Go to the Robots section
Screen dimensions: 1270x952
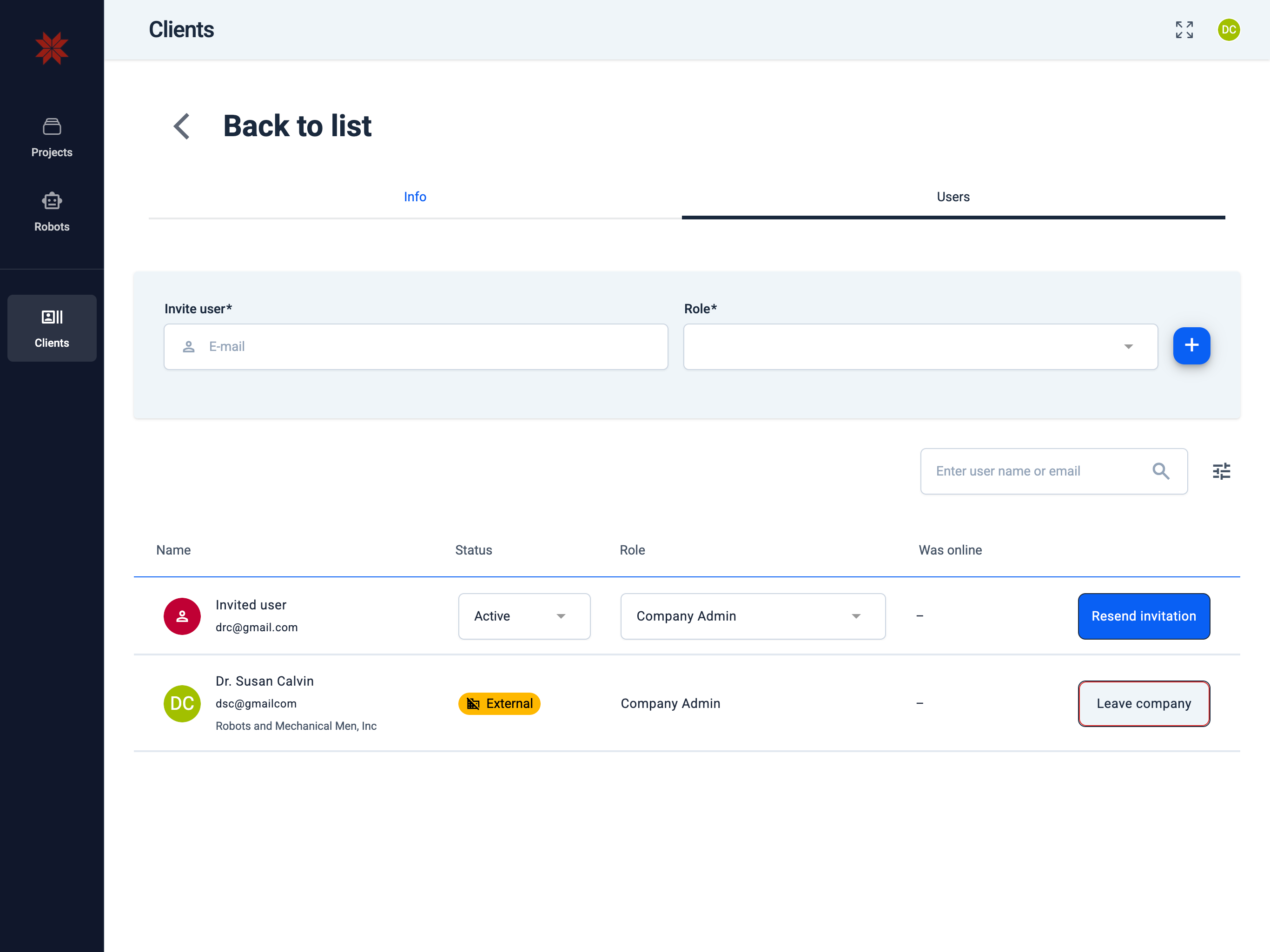pos(52,212)
